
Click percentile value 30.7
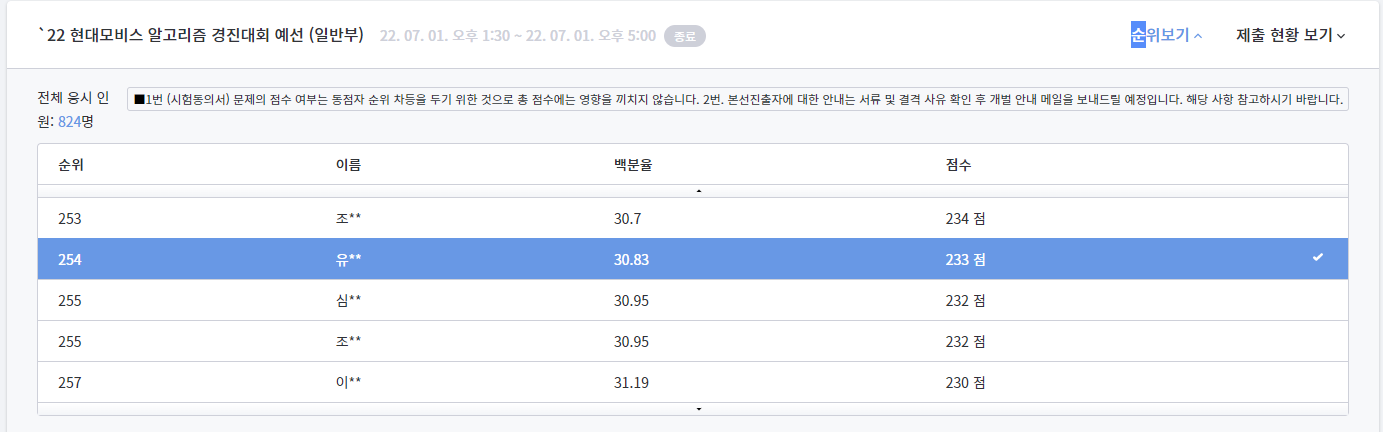point(628,217)
